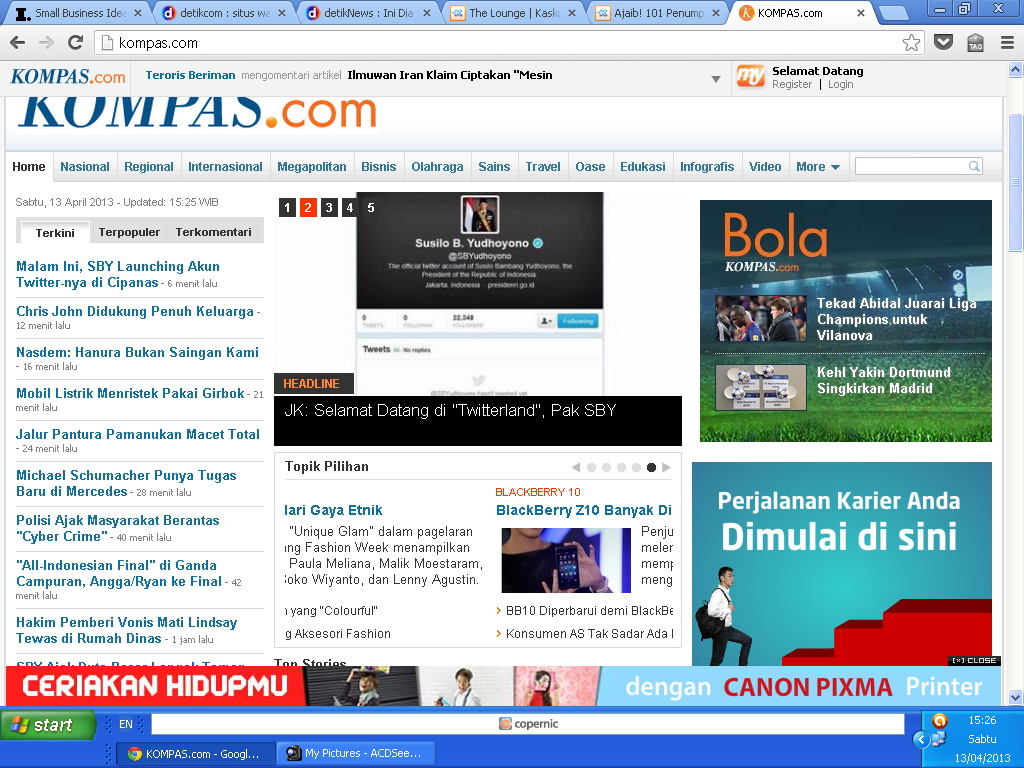
Task: Select headline slide number 3
Action: [329, 208]
